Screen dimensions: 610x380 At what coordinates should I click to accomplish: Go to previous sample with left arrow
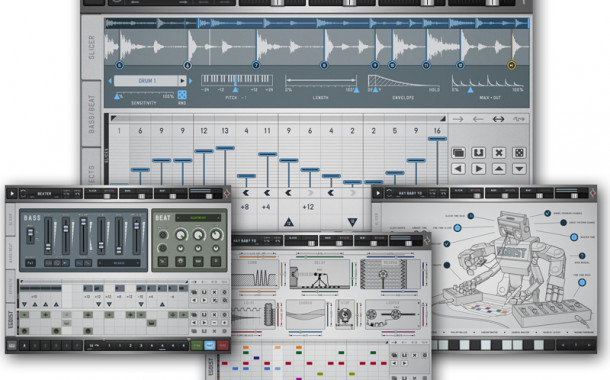pos(110,81)
